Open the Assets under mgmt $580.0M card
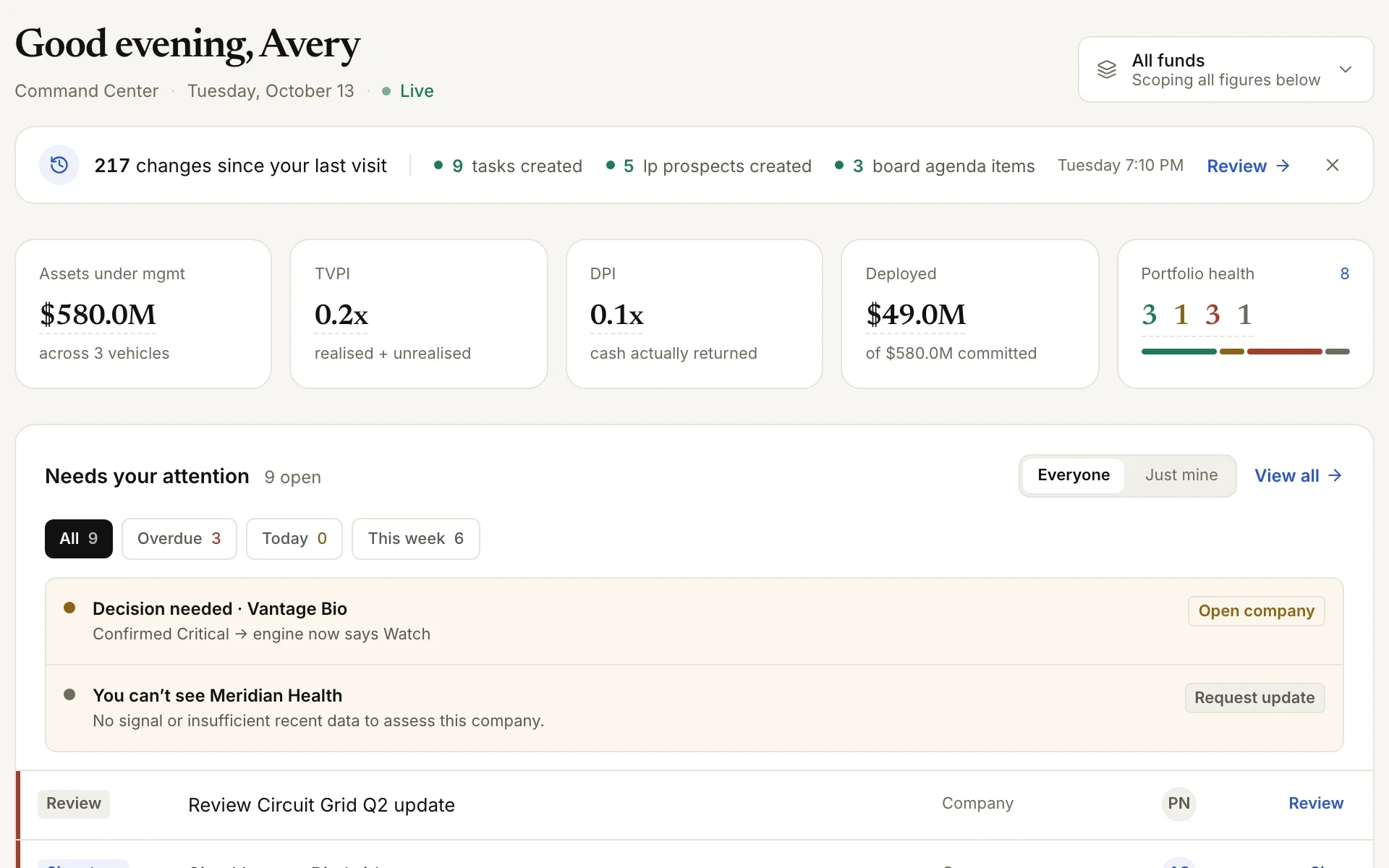Screen dimensions: 1389x868 (x=143, y=314)
